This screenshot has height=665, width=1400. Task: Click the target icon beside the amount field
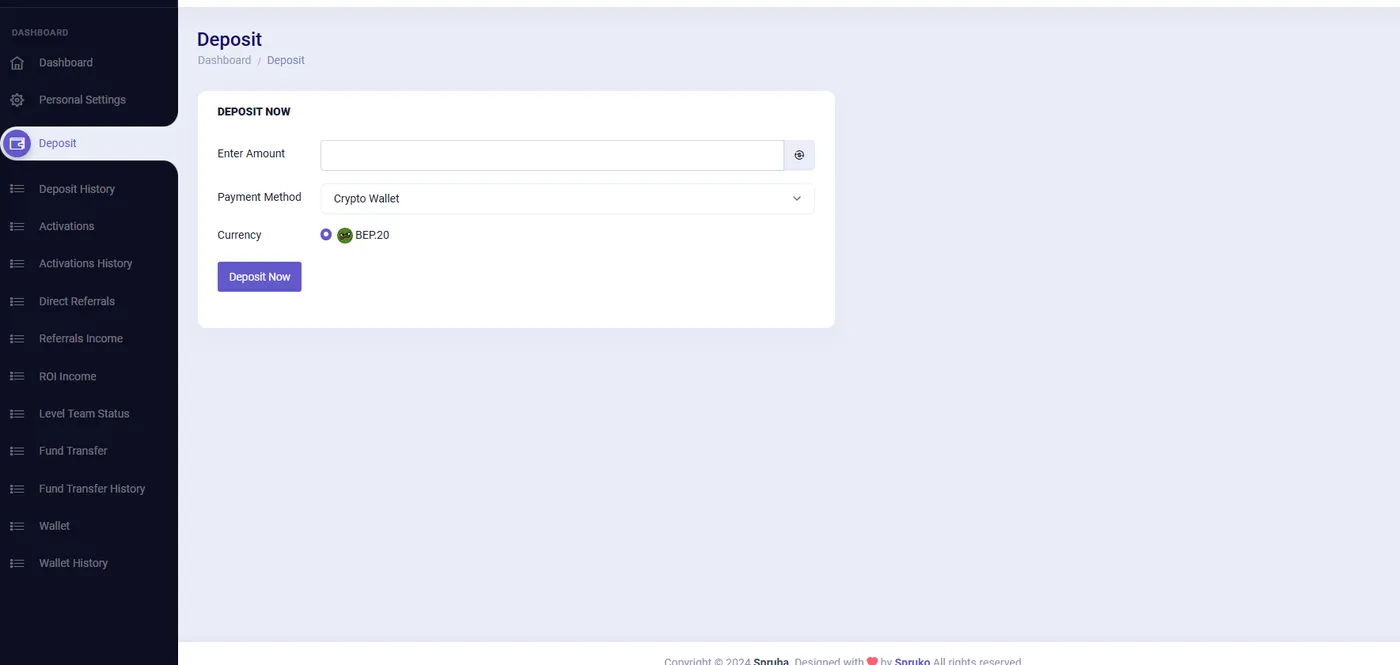click(799, 155)
